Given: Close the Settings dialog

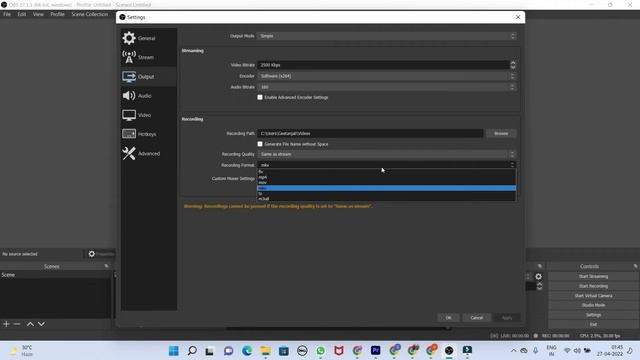Looking at the screenshot, I should tap(518, 17).
